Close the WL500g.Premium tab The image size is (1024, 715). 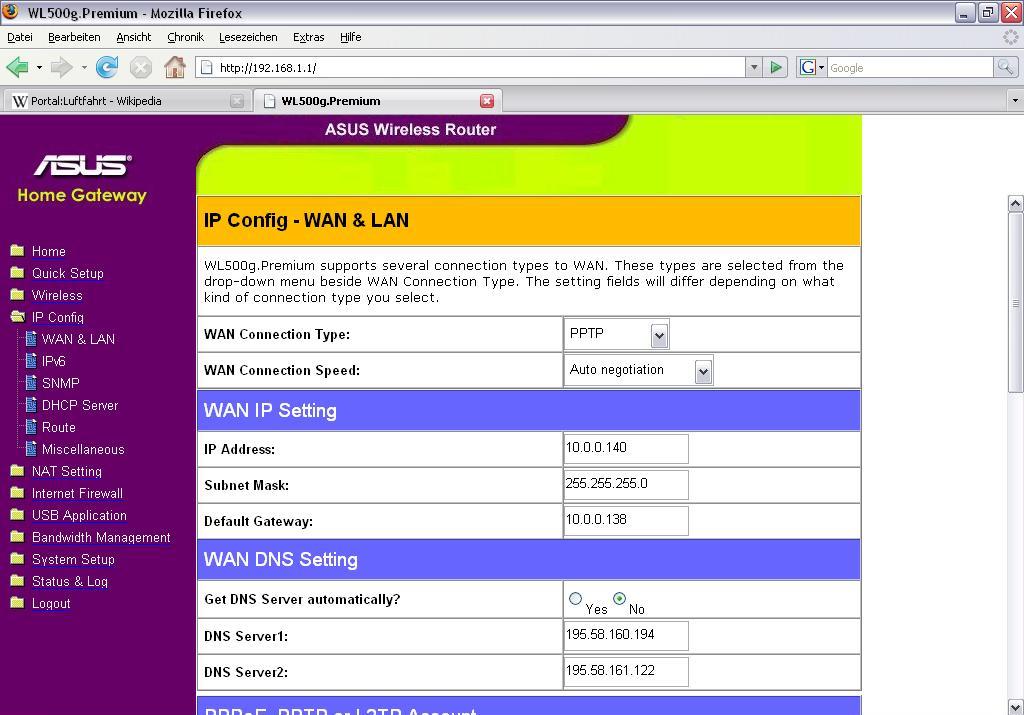point(487,101)
